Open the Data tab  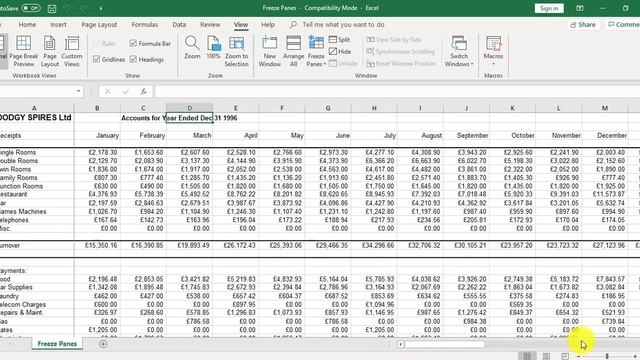[179, 25]
